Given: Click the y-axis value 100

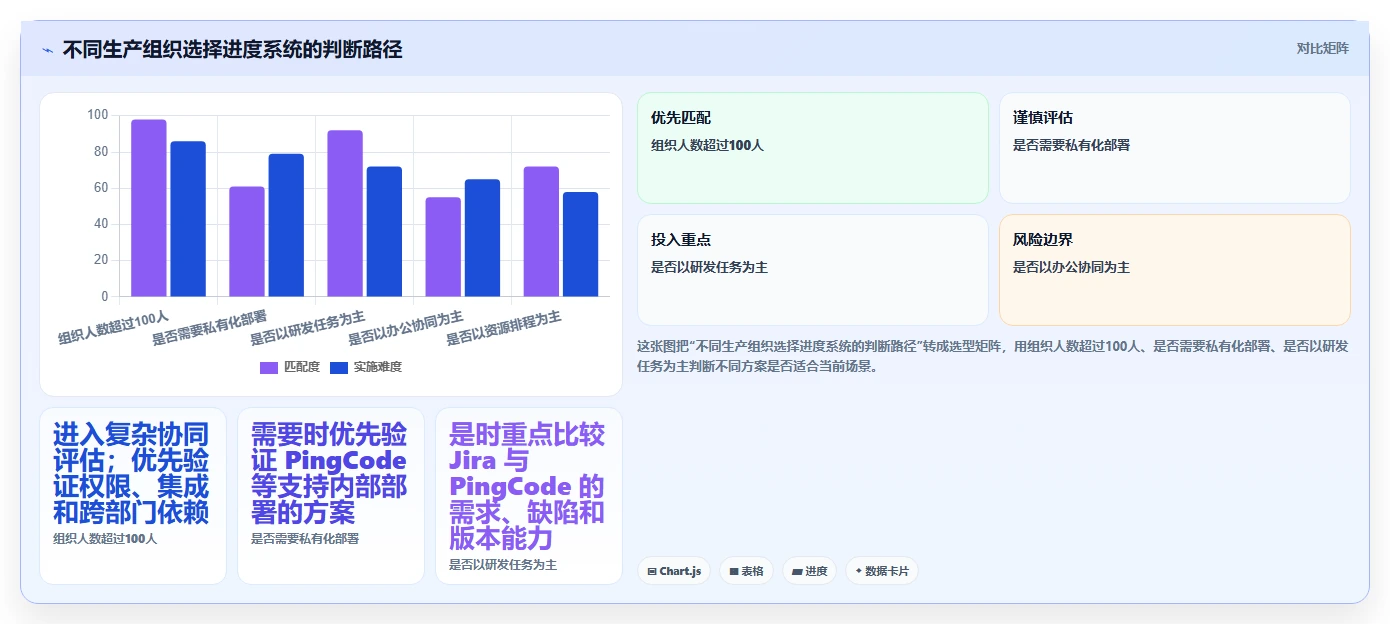Looking at the screenshot, I should pos(97,115).
